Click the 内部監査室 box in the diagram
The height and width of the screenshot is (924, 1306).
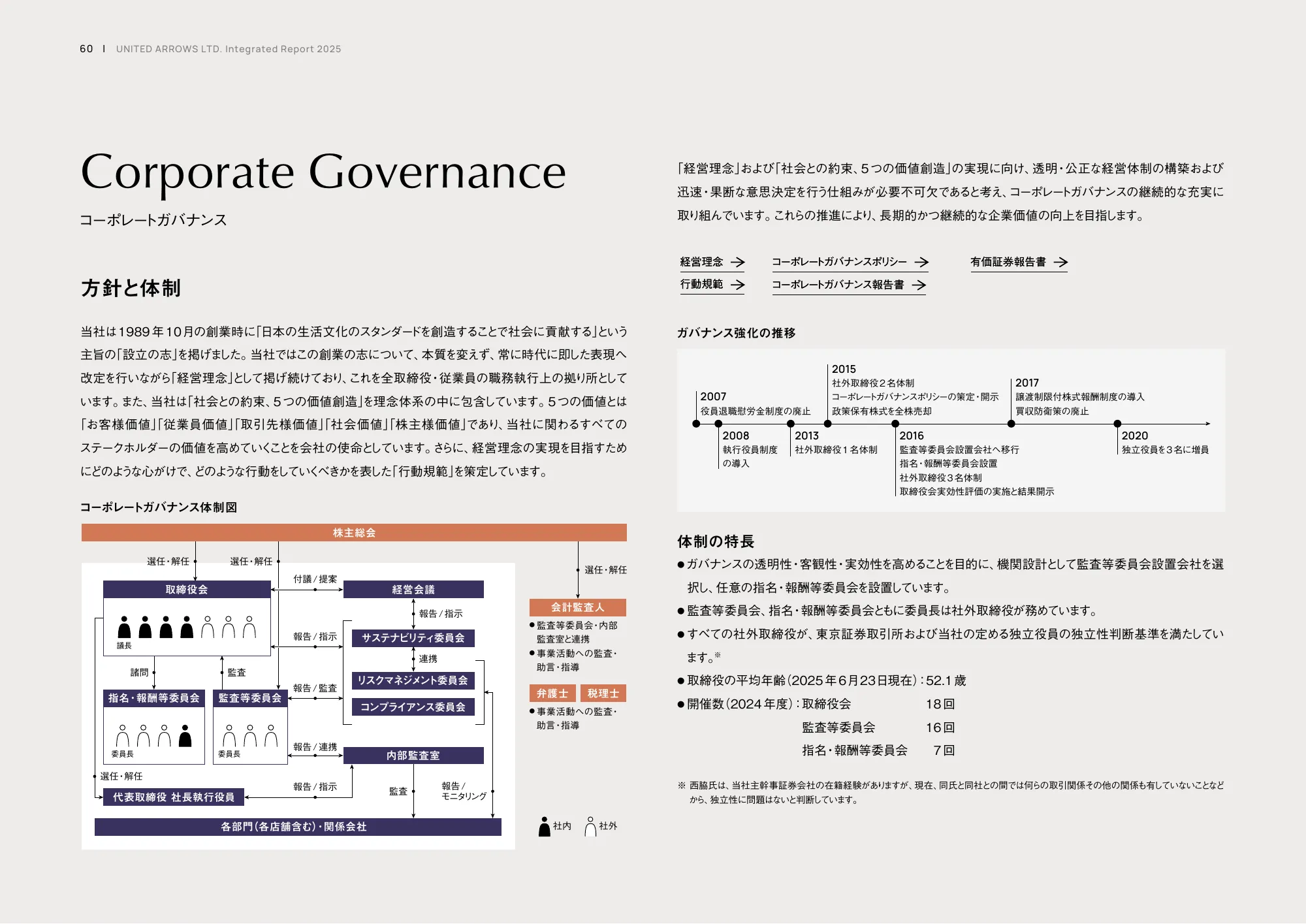pos(413,755)
